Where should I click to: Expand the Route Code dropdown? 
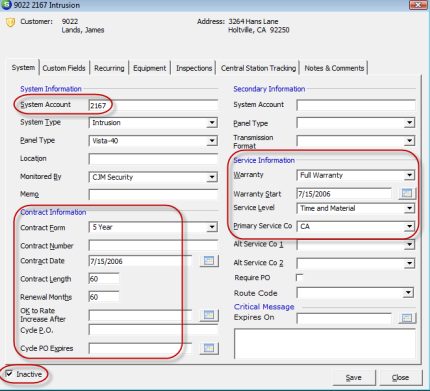pyautogui.click(x=408, y=293)
